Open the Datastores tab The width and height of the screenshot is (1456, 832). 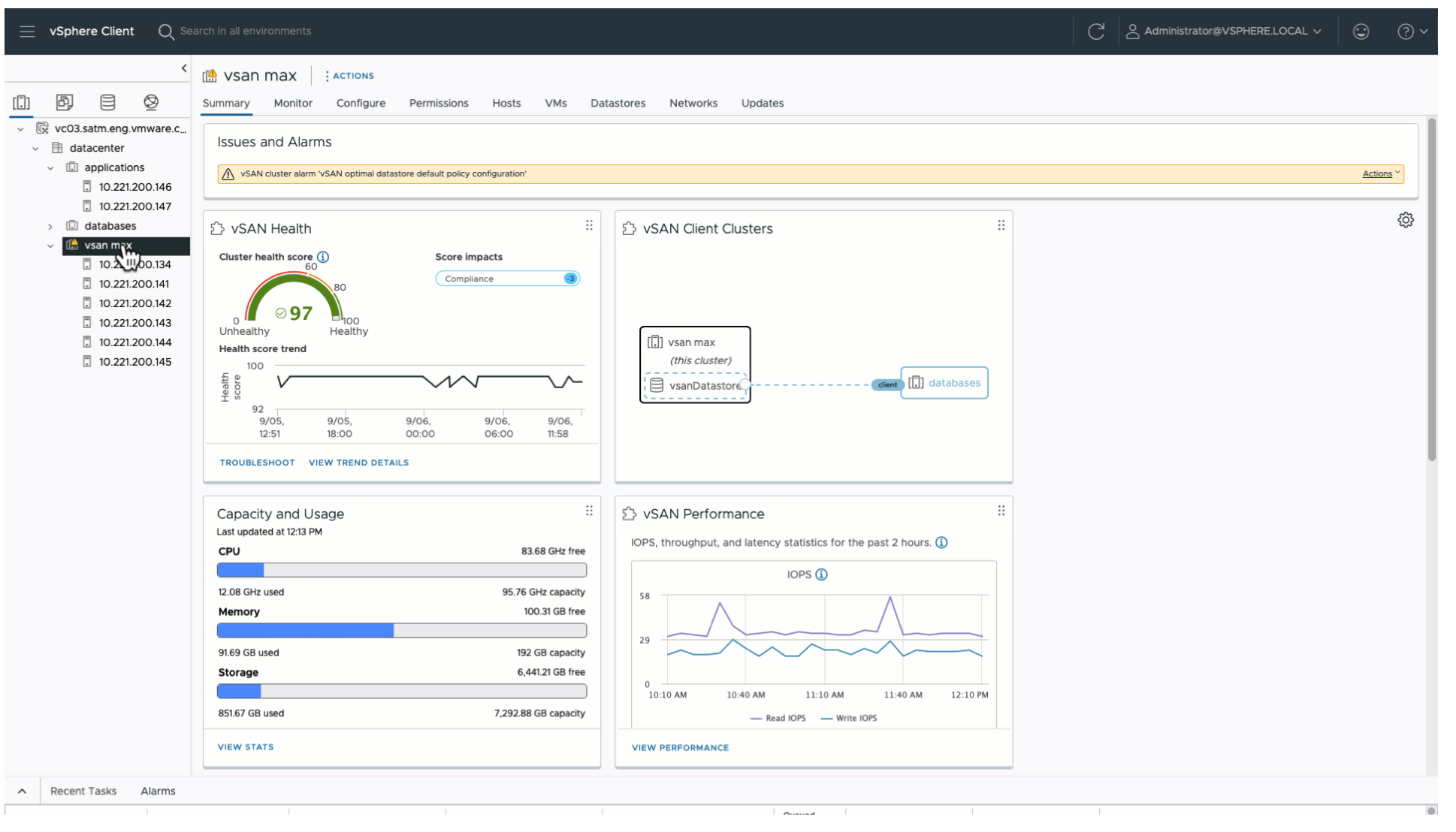618,104
